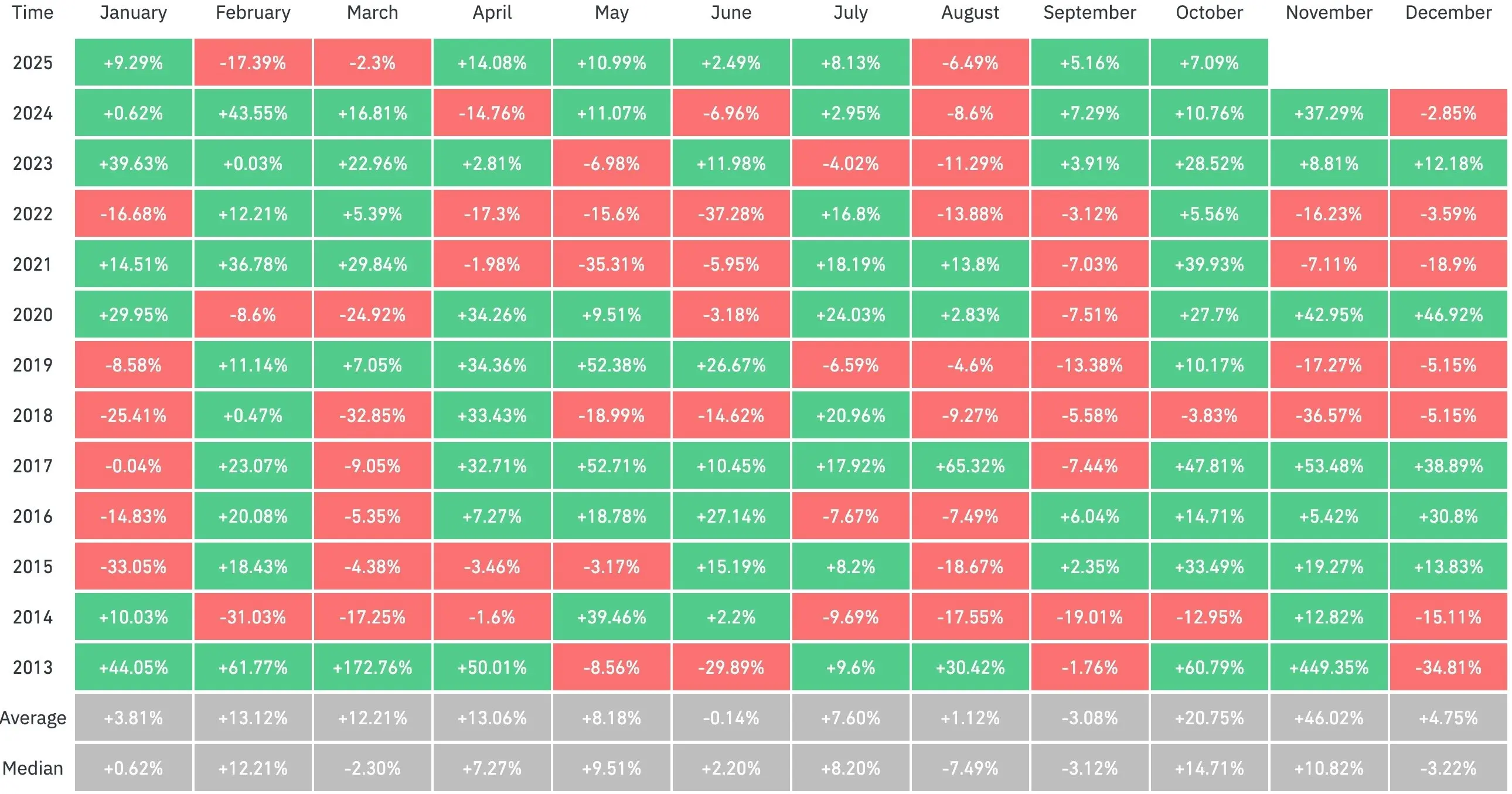The width and height of the screenshot is (1512, 794).
Task: Select the -33.05% January 2015 cell
Action: (x=133, y=567)
